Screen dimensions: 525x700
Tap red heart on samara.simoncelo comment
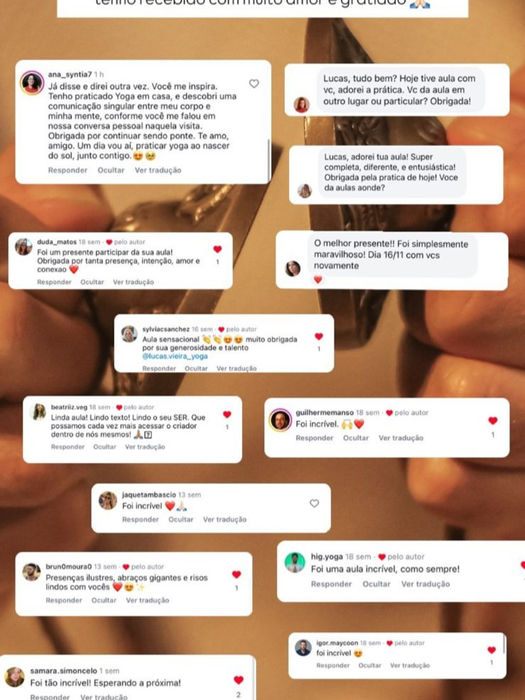239,680
